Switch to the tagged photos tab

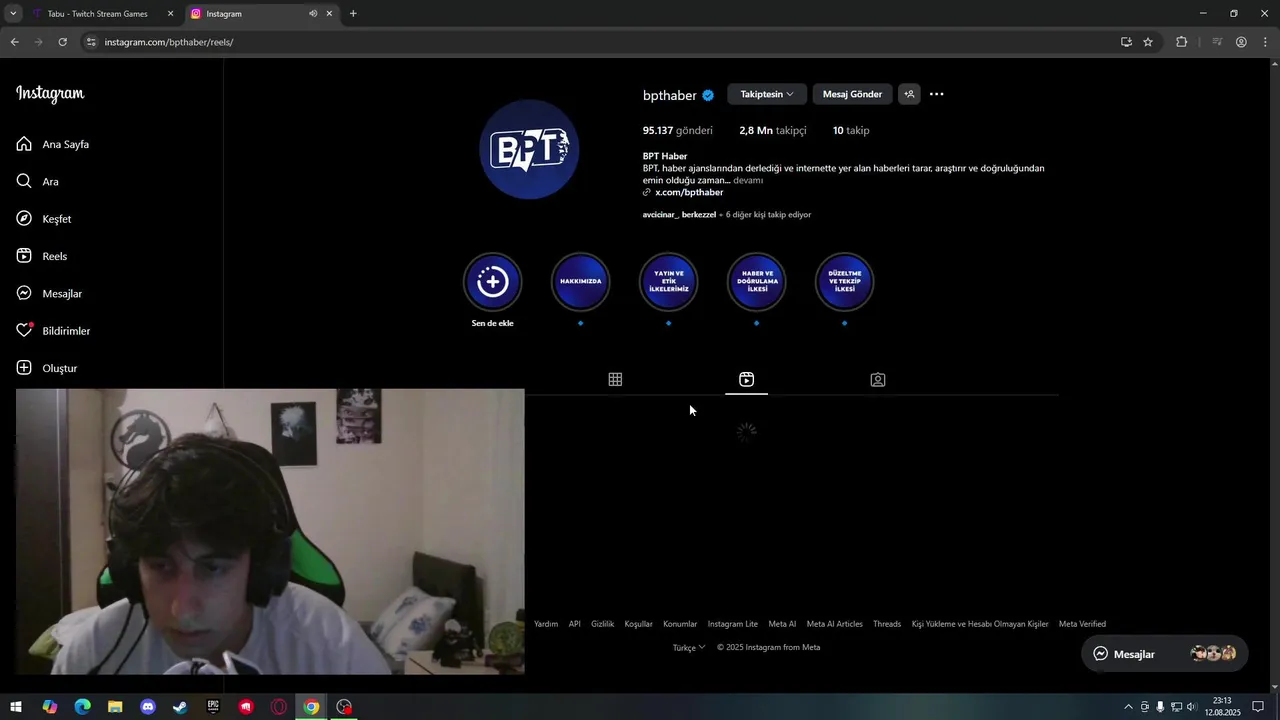878,380
